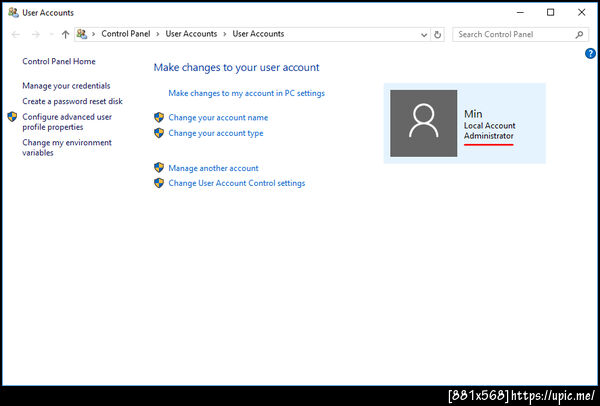Click the Search Control Panel field
This screenshot has width=600, height=406.
pos(520,34)
